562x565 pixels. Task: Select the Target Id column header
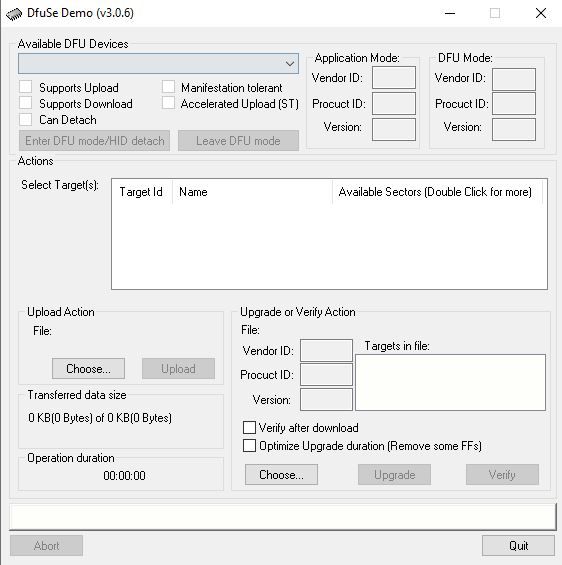(x=142, y=192)
